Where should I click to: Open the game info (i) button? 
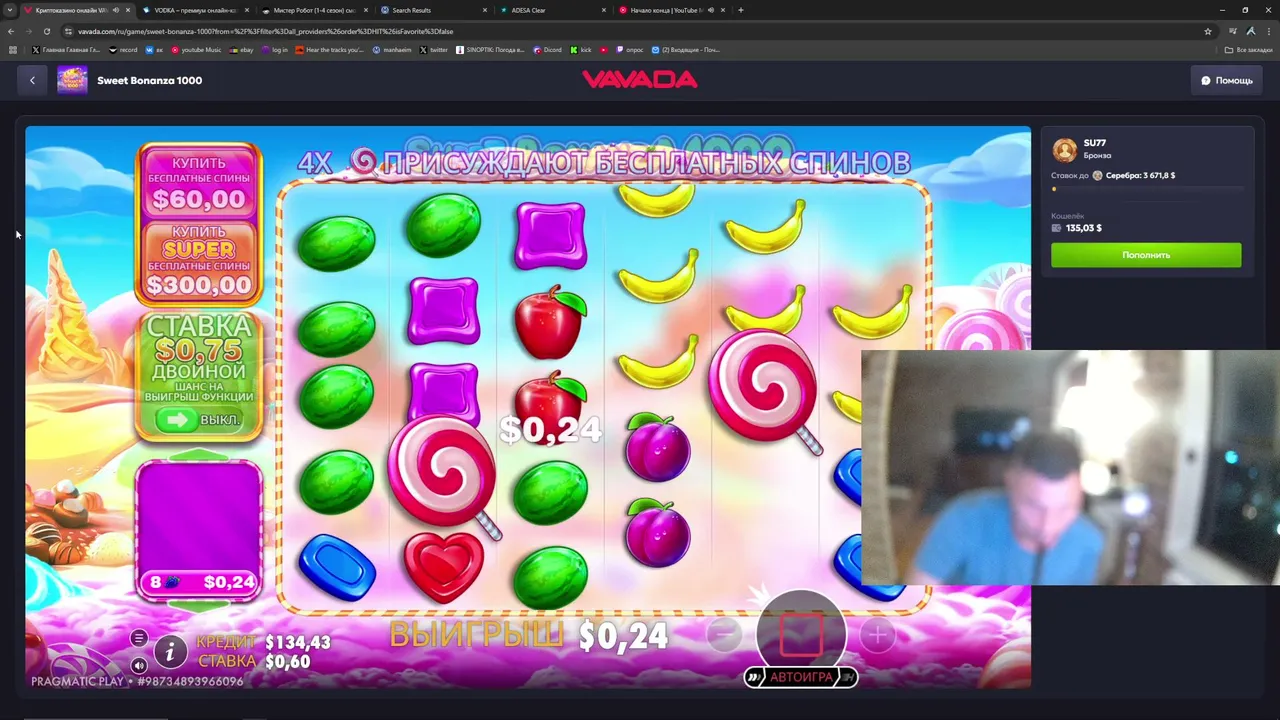(x=170, y=652)
